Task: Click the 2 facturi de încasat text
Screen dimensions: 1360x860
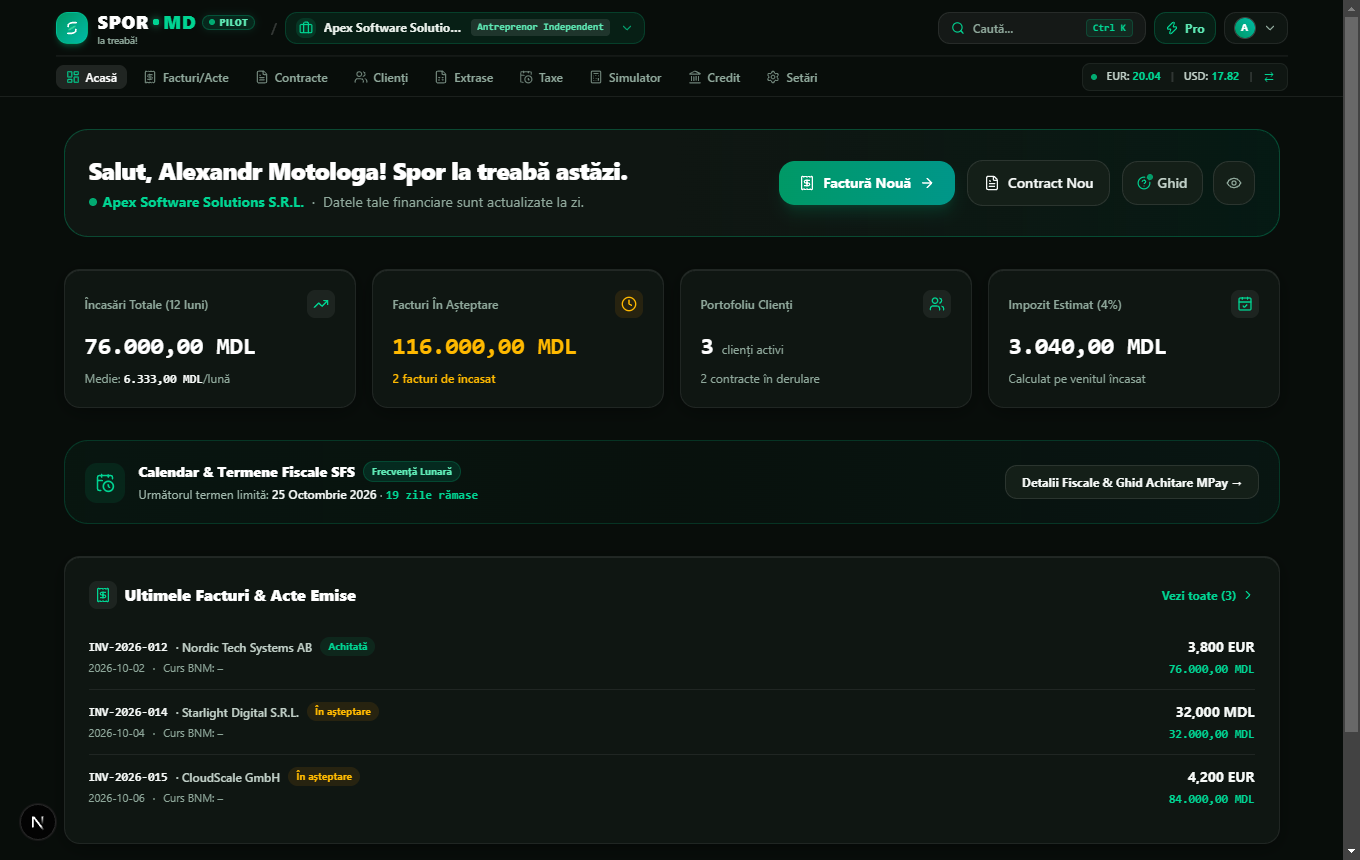Action: tap(444, 379)
